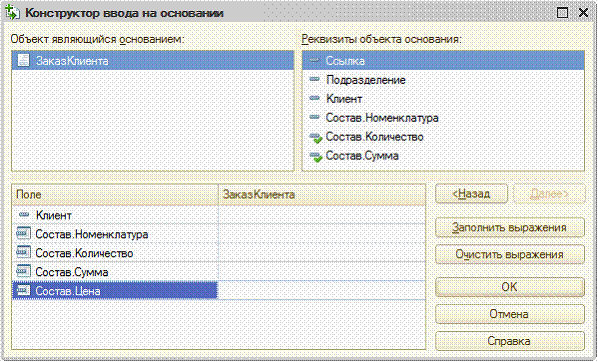598x362 pixels.
Task: Click the Клиент field icon in lower table
Action: (24, 215)
